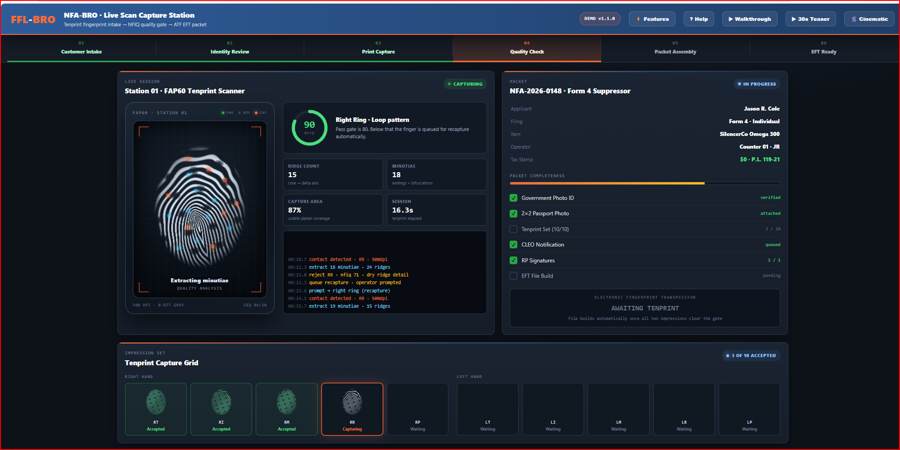Click the packet completeness progress bar
The width and height of the screenshot is (900, 450).
point(645,183)
